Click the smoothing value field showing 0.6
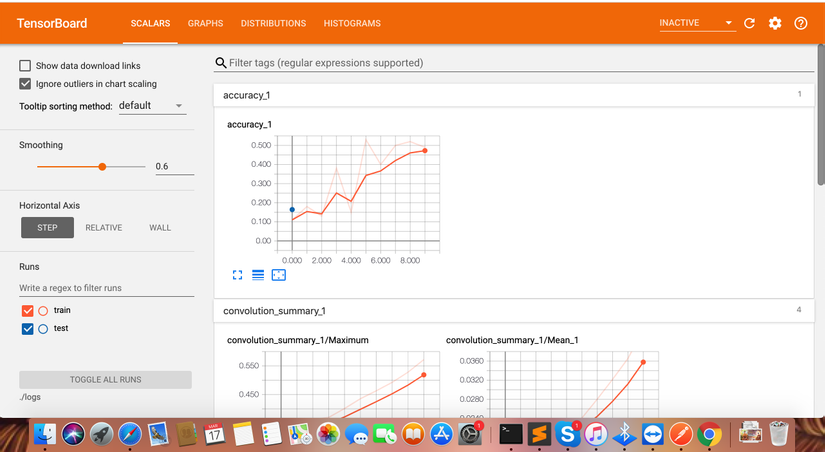Viewport: 825px width, 452px height. pyautogui.click(x=174, y=167)
